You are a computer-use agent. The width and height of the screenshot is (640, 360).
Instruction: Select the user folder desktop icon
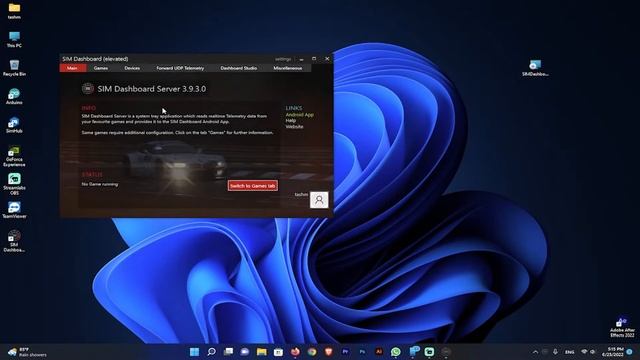tap(14, 11)
